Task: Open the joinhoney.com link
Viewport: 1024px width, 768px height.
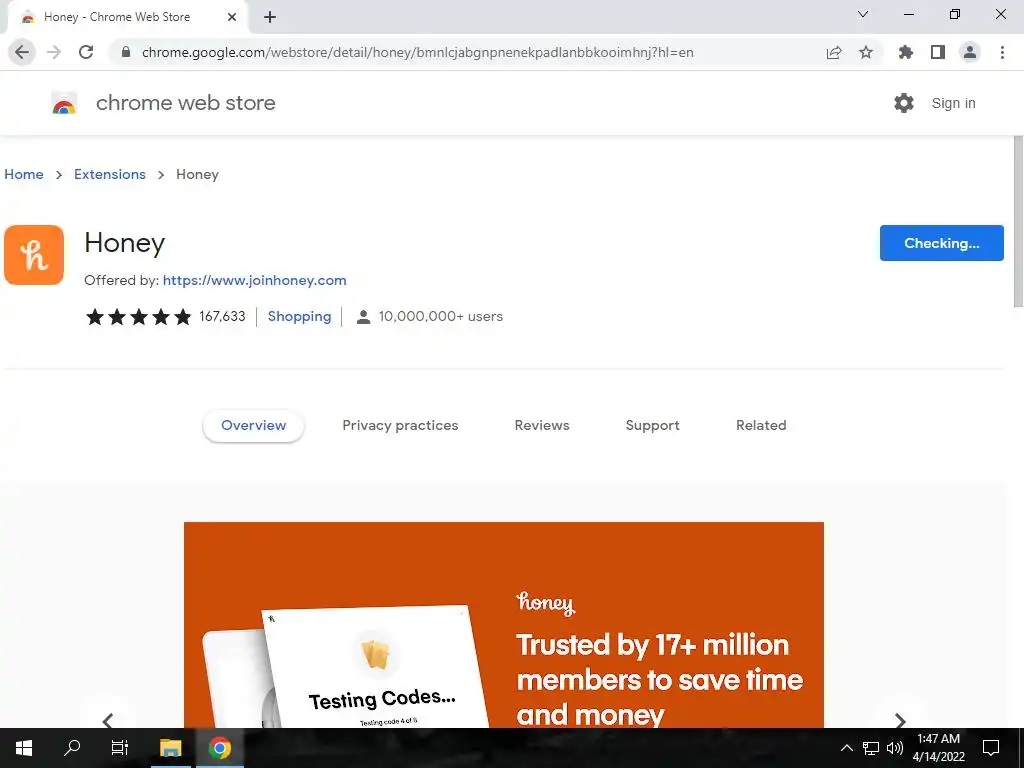Action: click(255, 280)
